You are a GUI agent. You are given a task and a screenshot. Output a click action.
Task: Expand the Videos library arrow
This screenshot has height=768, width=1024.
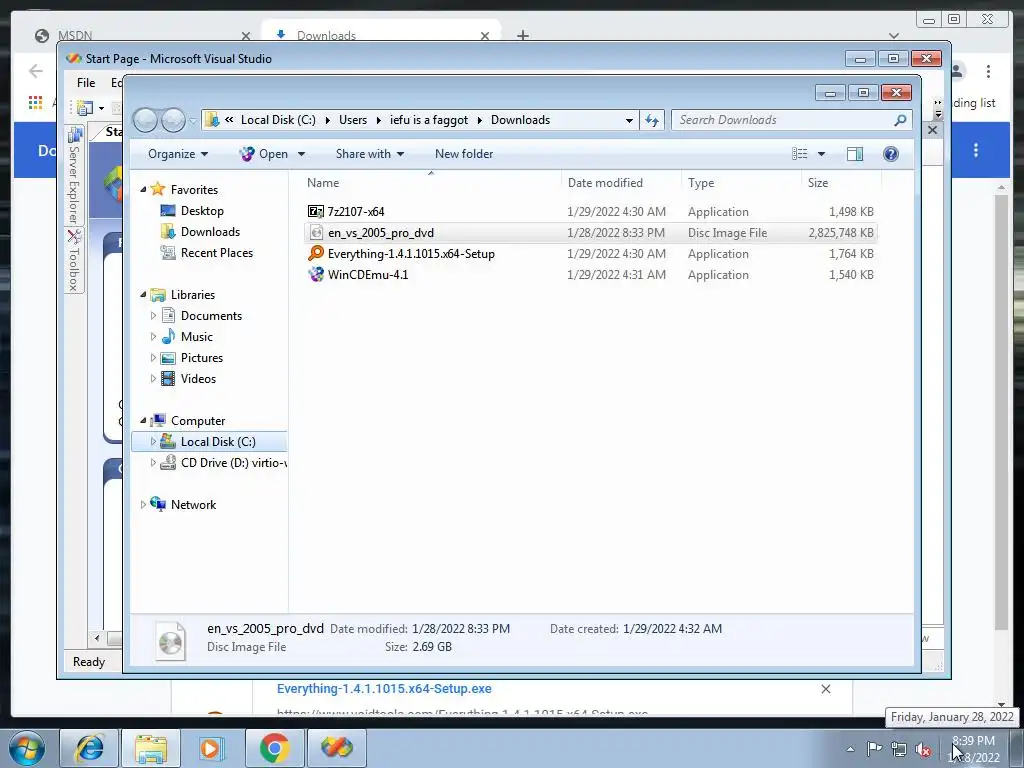153,379
